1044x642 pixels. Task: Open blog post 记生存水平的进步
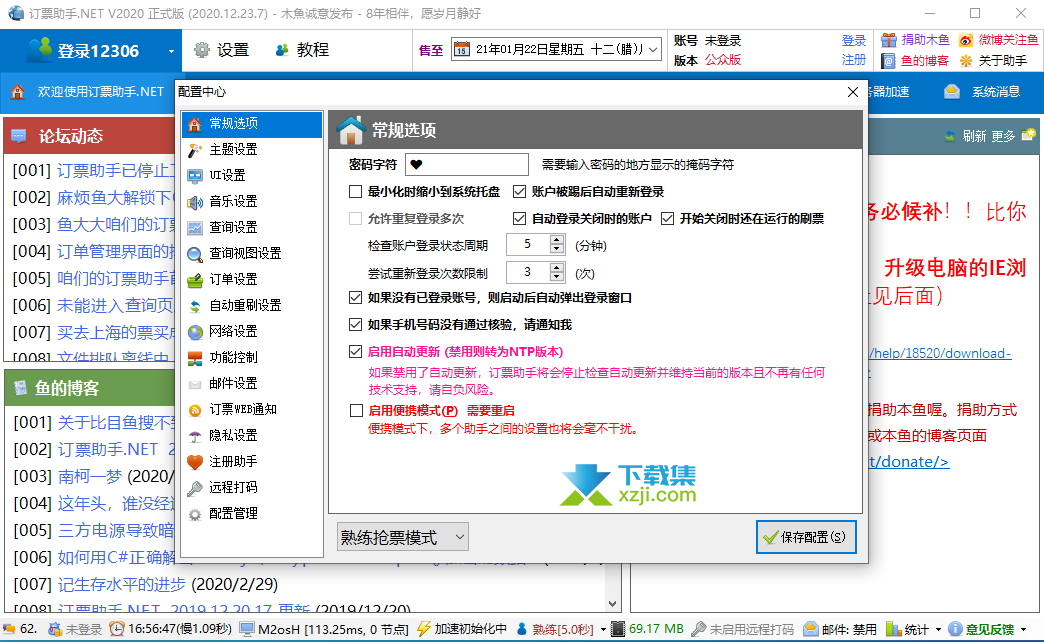click(121, 585)
